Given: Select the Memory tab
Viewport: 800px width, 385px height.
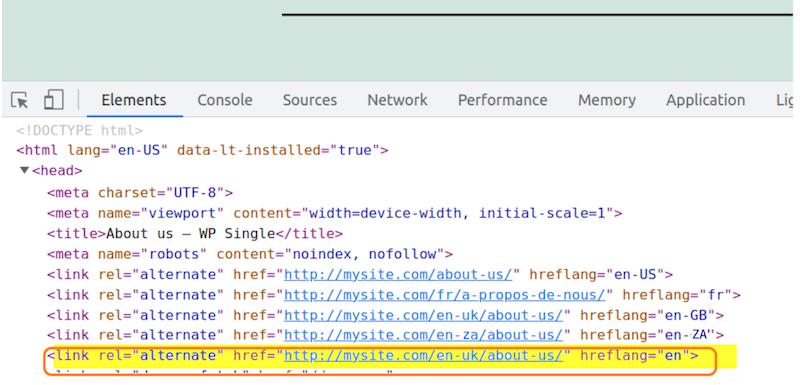Looking at the screenshot, I should pyautogui.click(x=607, y=100).
